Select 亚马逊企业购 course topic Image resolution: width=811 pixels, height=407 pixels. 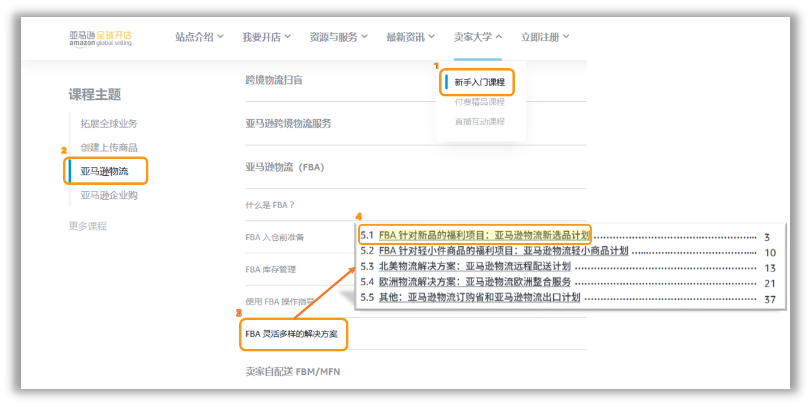tap(109, 195)
